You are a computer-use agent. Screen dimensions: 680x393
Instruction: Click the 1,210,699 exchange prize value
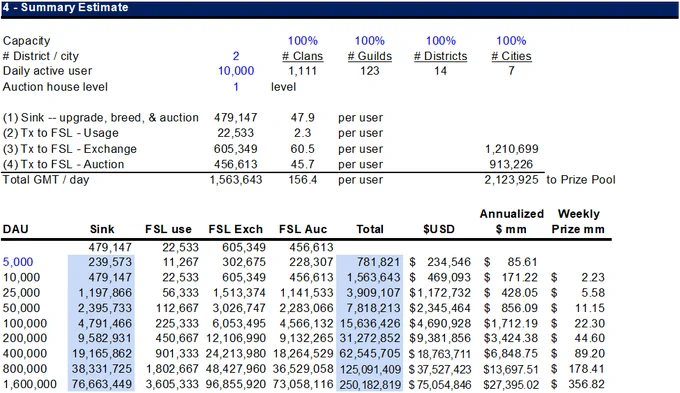click(512, 149)
